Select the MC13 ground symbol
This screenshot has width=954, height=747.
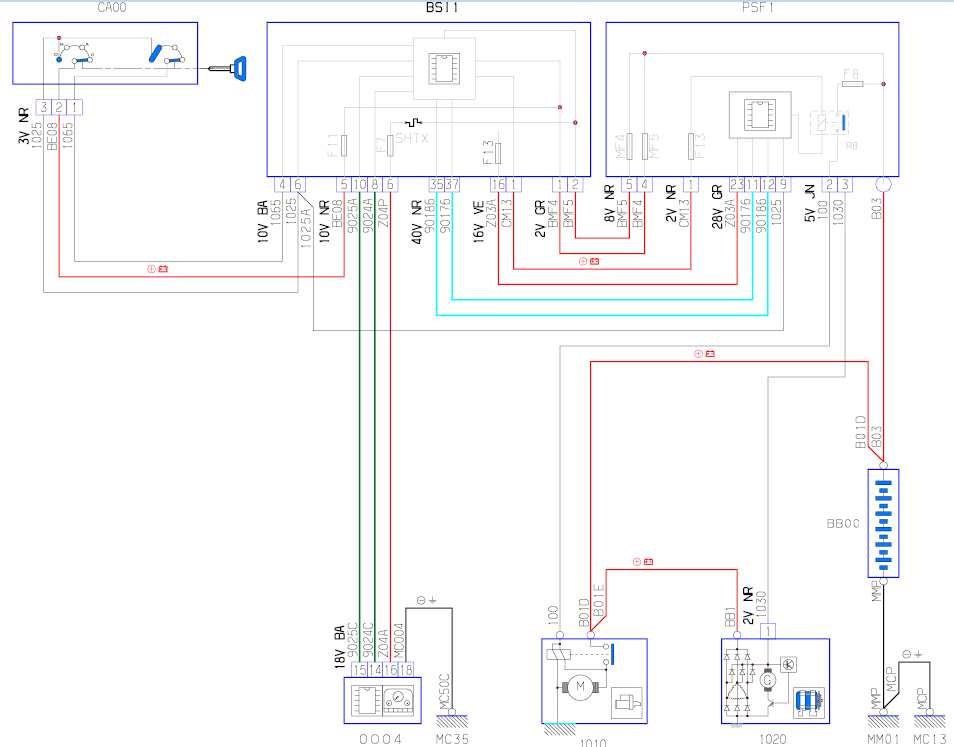[x=930, y=721]
